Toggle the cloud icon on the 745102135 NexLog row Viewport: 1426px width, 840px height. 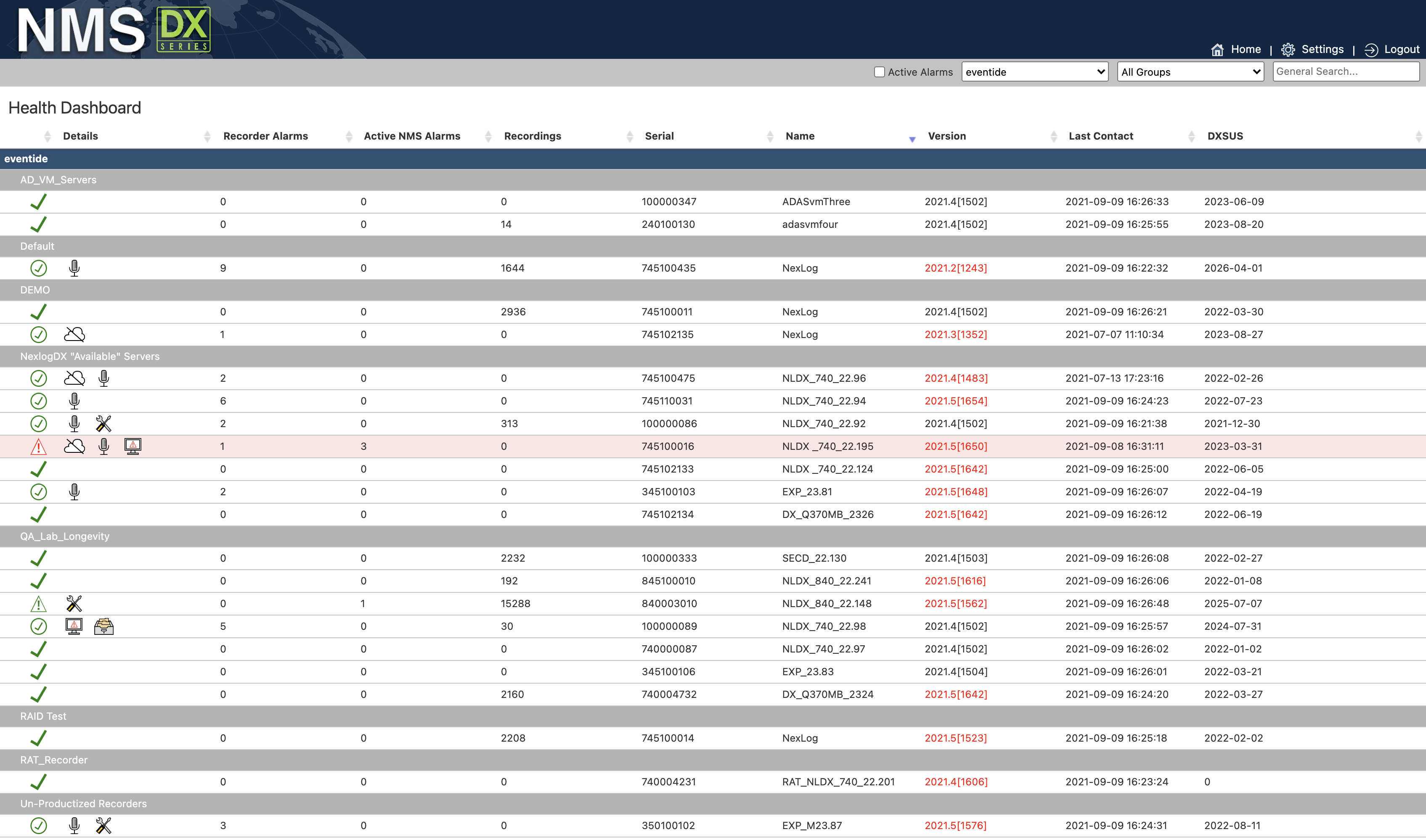coord(74,334)
